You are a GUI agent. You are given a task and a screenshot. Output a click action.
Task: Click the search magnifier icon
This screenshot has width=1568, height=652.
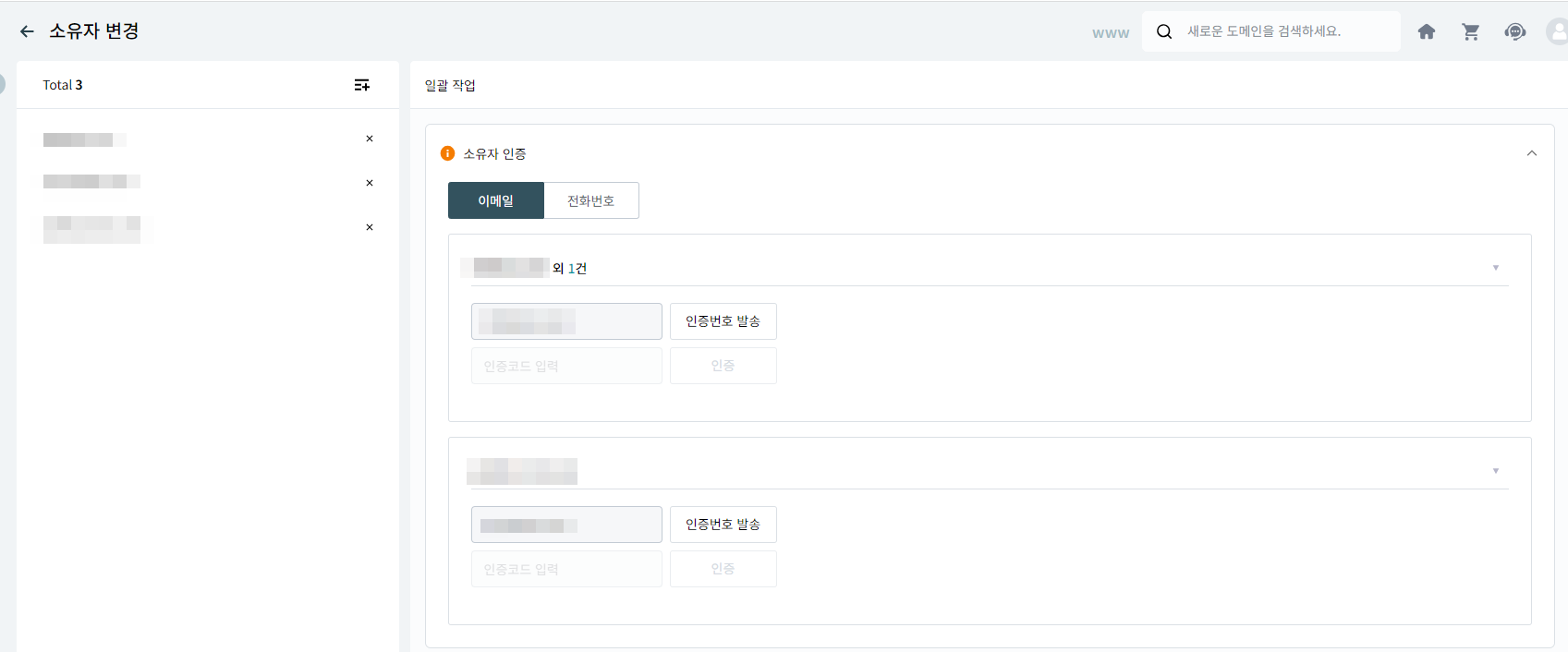(x=1164, y=31)
